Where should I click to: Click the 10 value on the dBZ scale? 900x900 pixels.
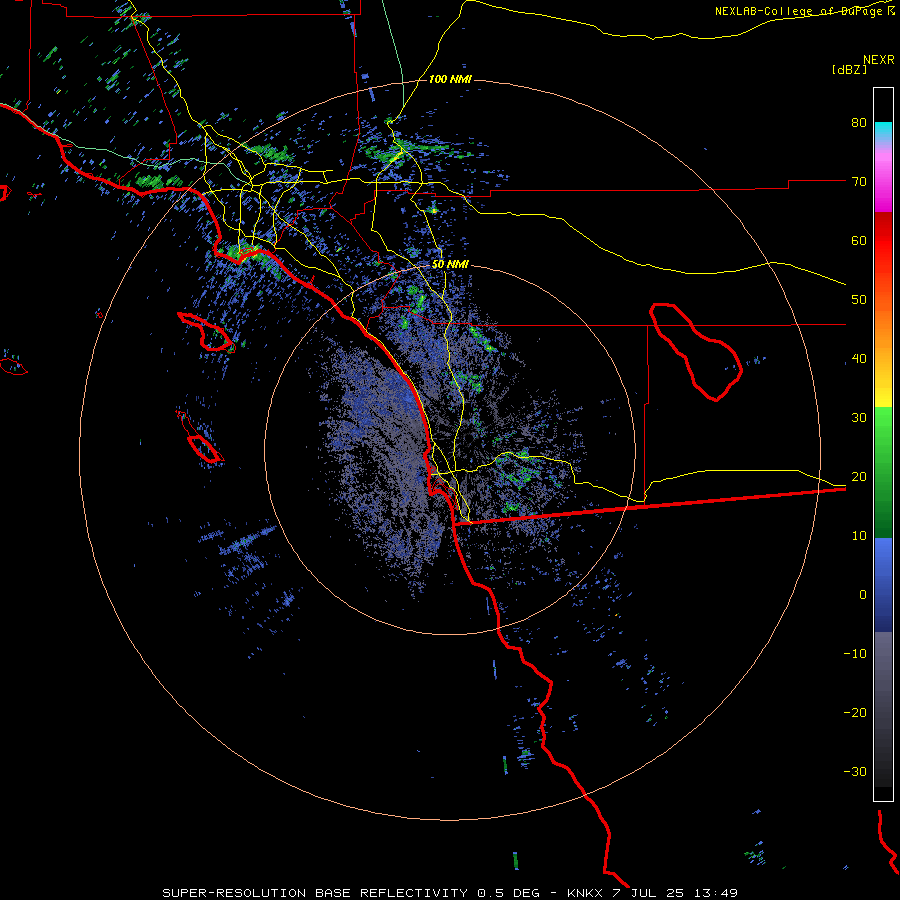click(859, 536)
